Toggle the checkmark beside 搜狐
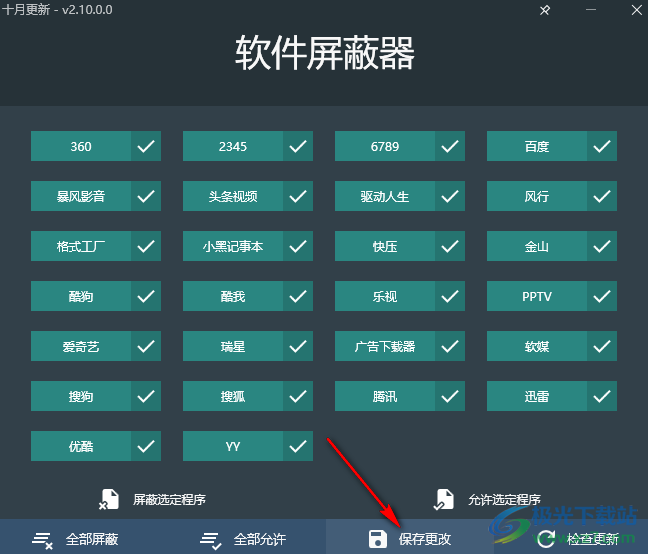This screenshot has width=648, height=554. [298, 396]
